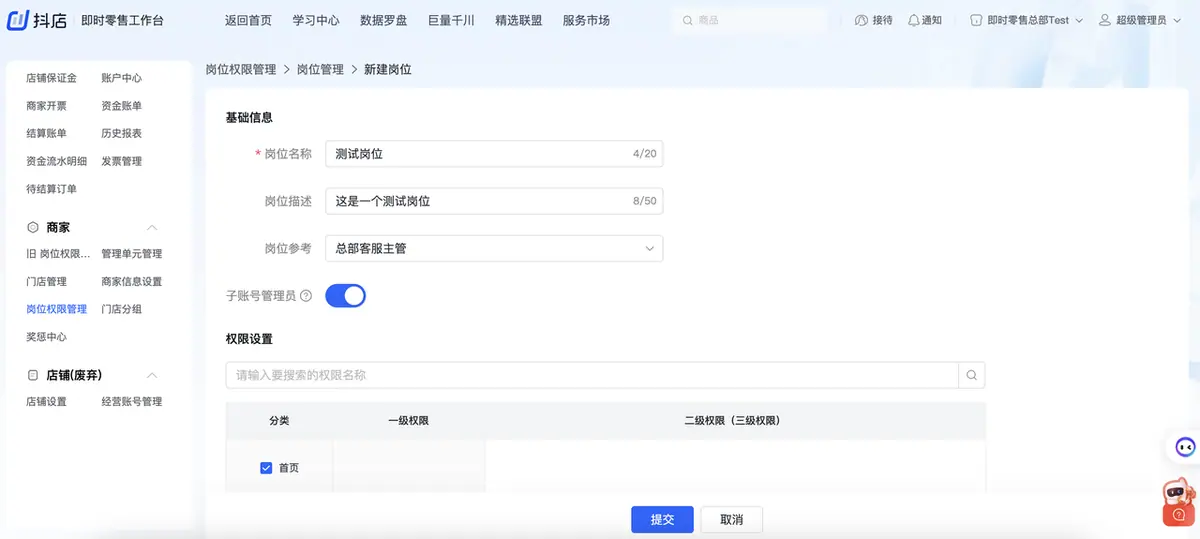
Task: Click 岗位权限管理 breadcrumb link
Action: click(x=241, y=70)
